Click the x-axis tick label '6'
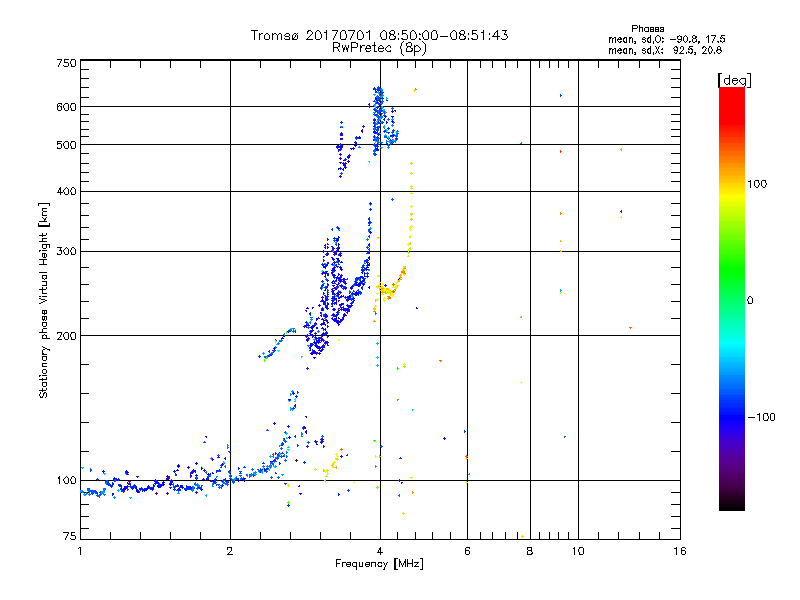The height and width of the screenshot is (600, 800). coord(467,551)
